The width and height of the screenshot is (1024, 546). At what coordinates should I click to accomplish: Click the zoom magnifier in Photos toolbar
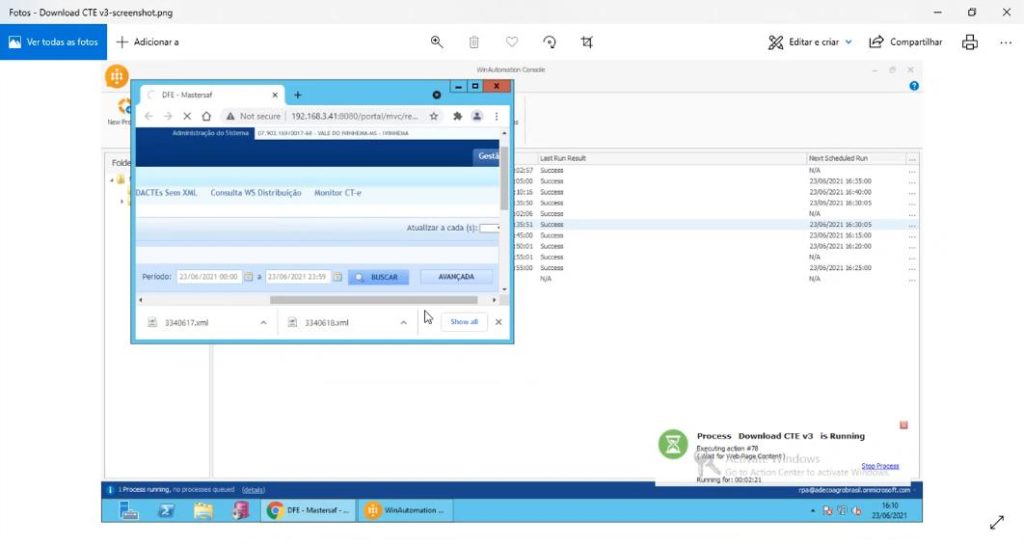(437, 42)
